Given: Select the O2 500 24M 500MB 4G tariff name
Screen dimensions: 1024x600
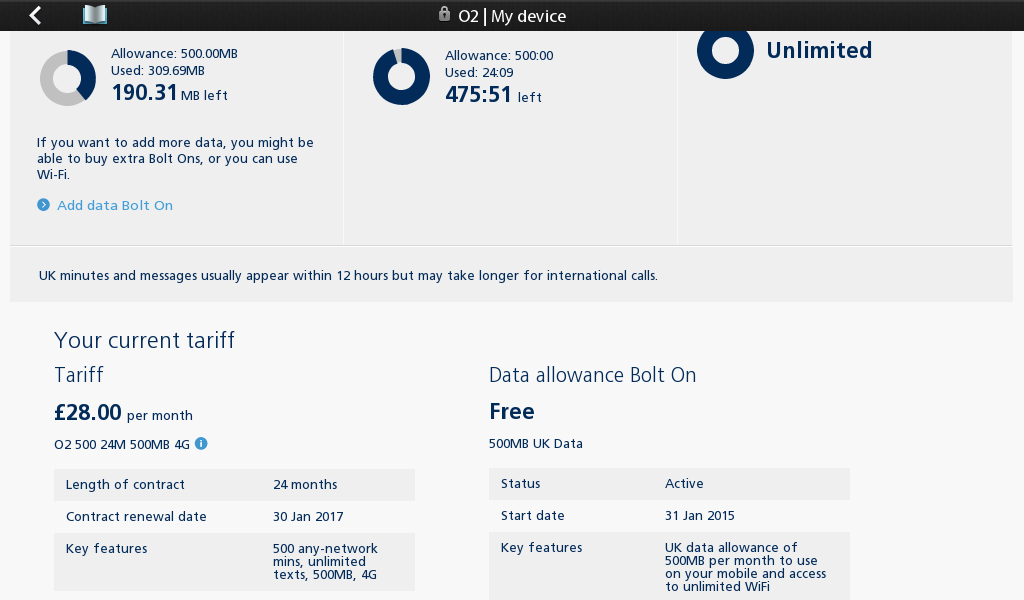Looking at the screenshot, I should tap(118, 443).
